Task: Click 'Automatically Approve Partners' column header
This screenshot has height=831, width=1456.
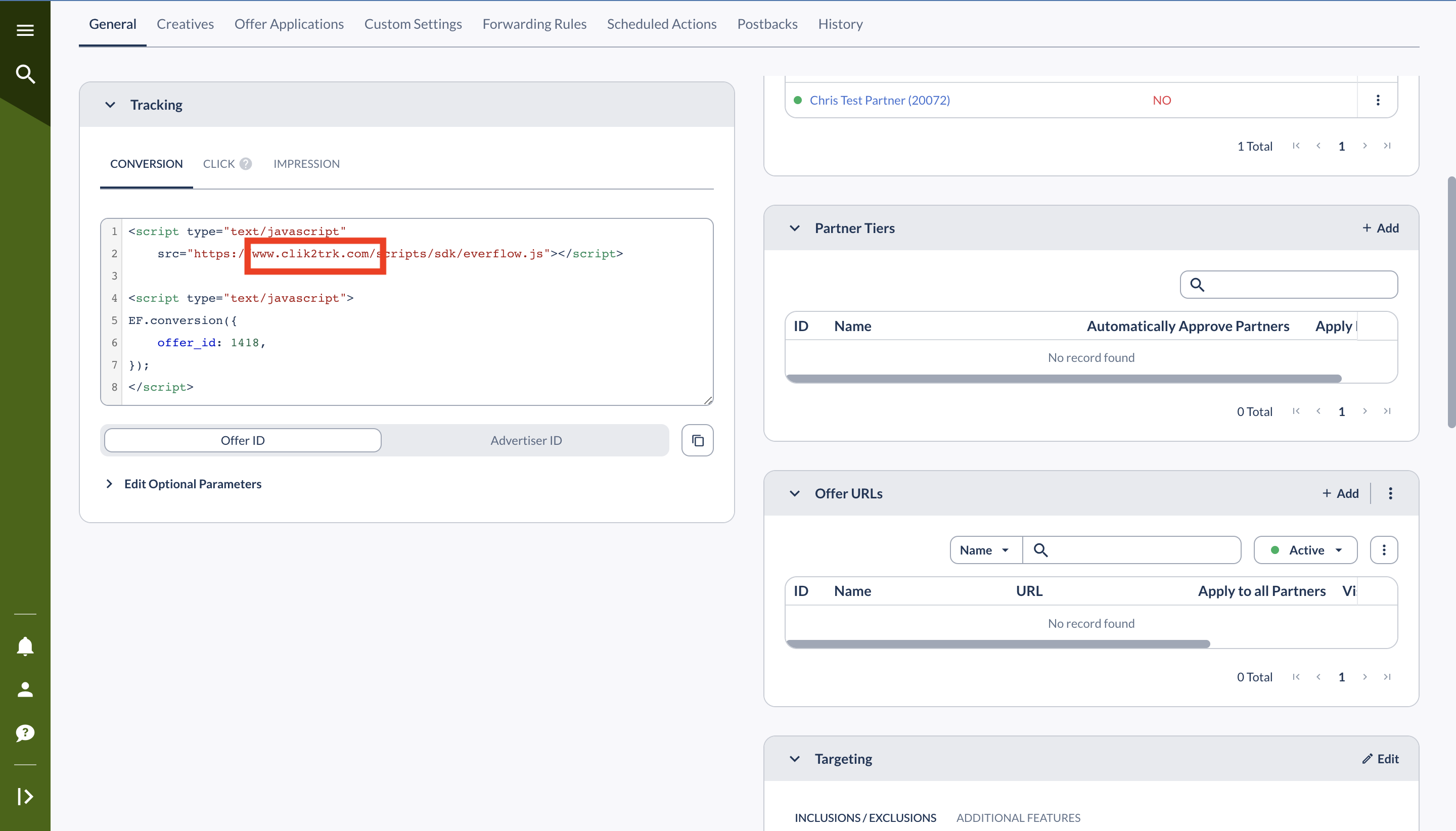Action: [x=1188, y=326]
